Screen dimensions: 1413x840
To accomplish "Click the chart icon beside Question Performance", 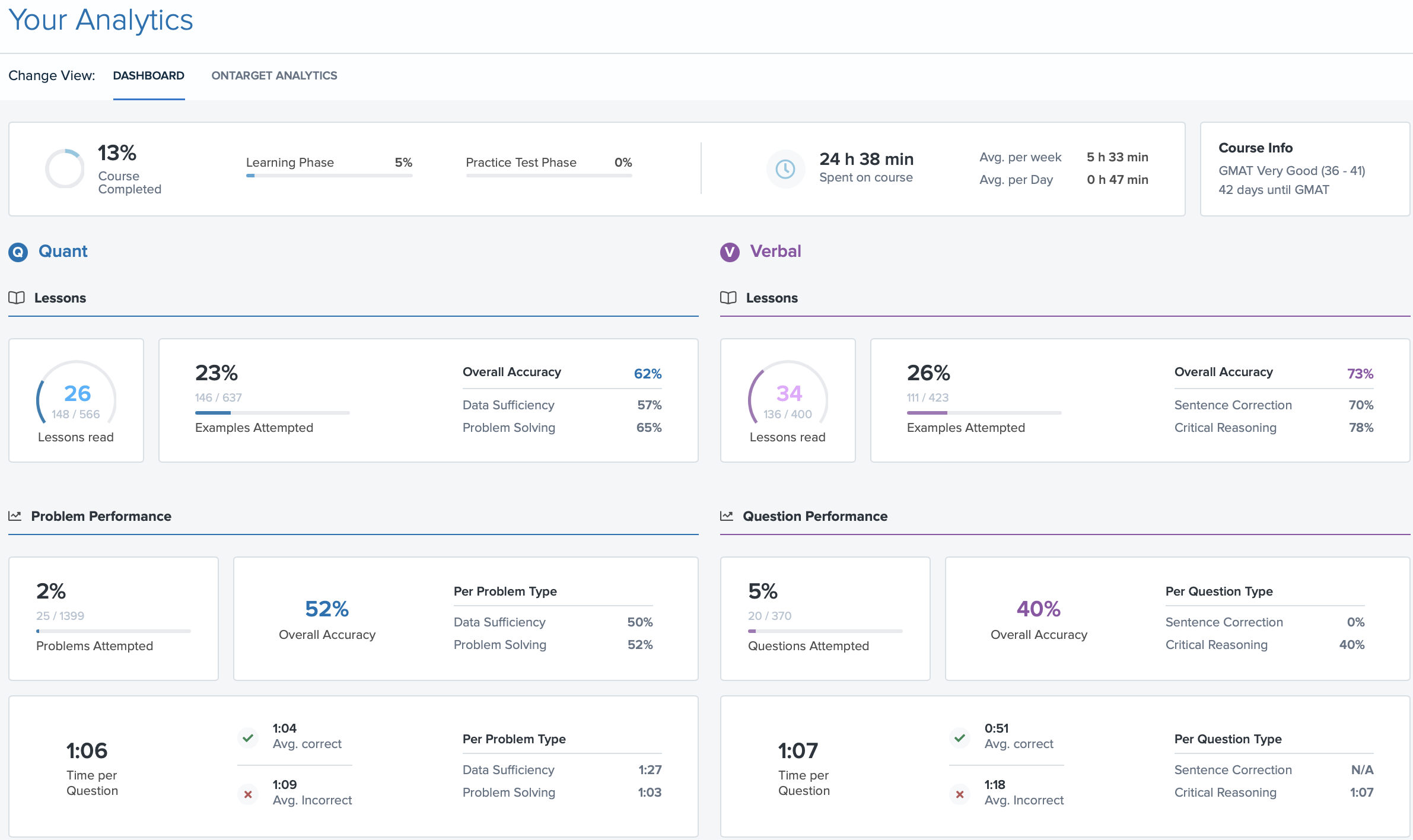I will click(727, 516).
